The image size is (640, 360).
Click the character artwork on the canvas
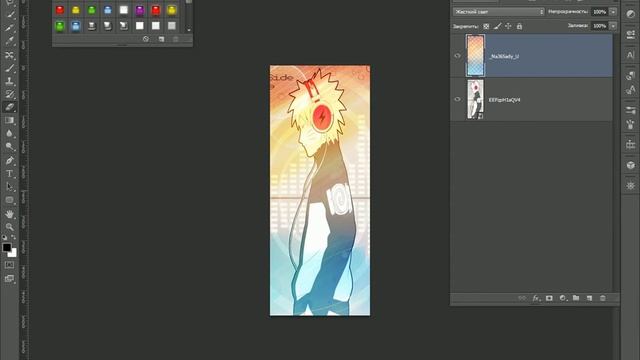pyautogui.click(x=320, y=190)
